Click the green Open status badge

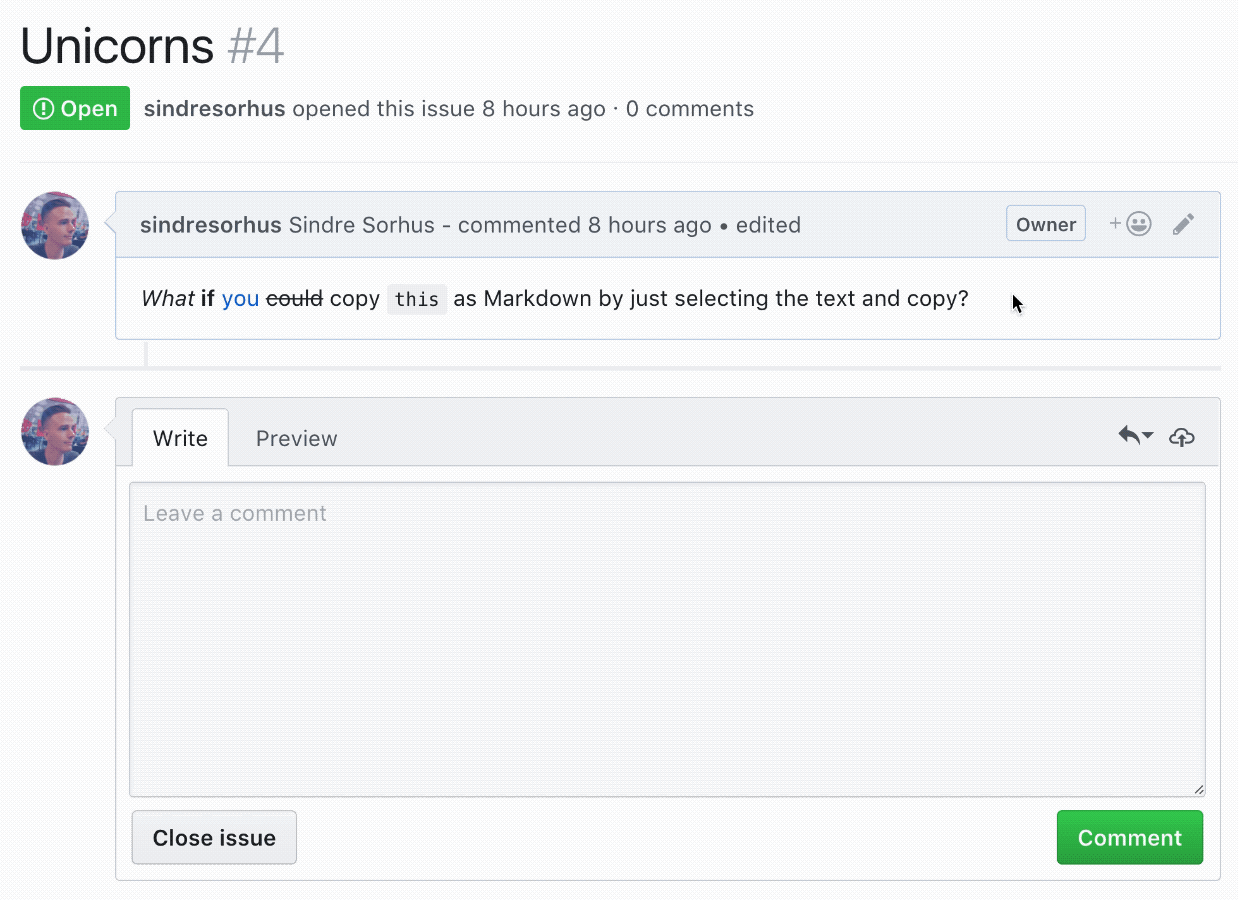click(x=75, y=109)
